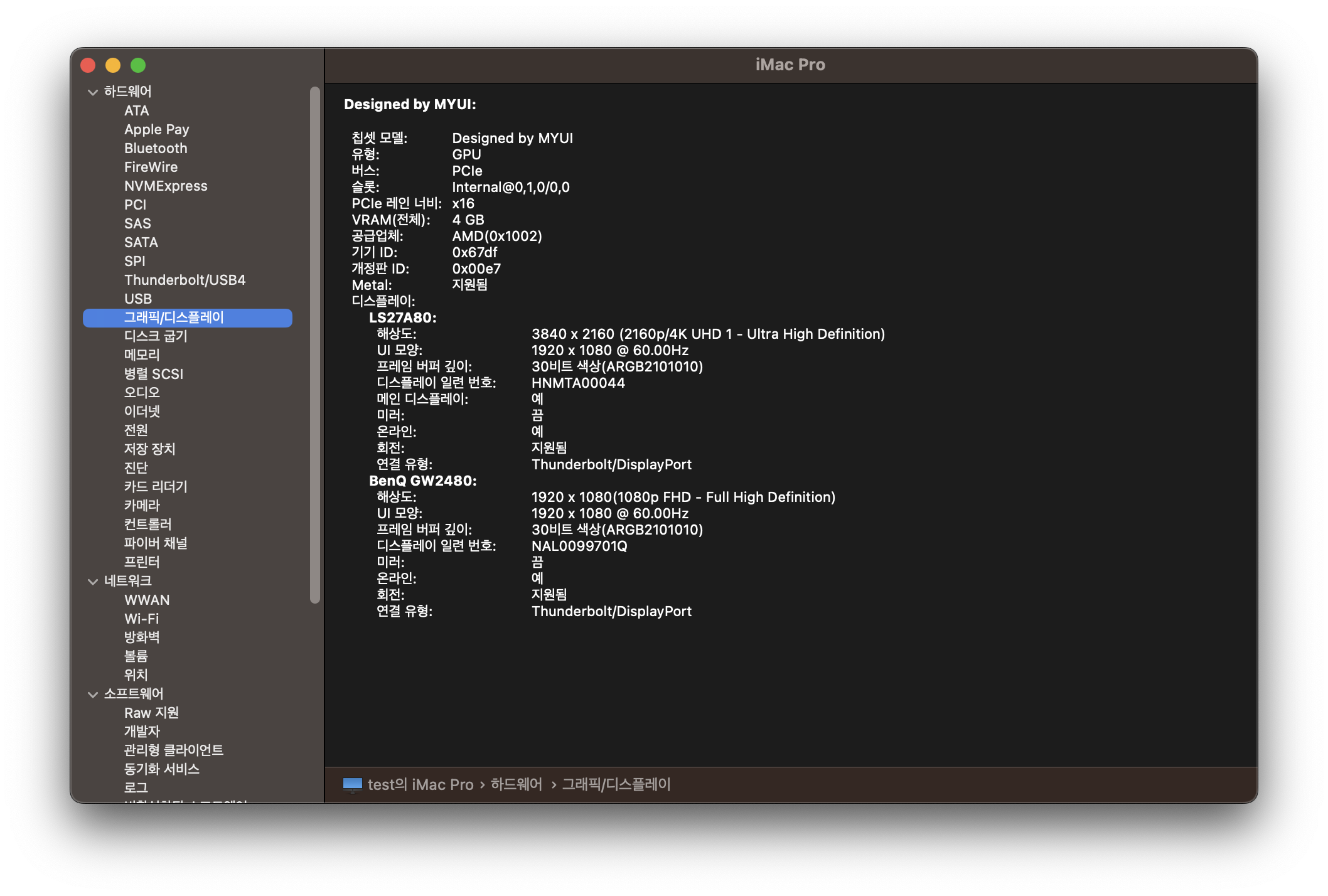Select 컨트롤러 in the sidebar
Viewport: 1328px width, 896px height.
pos(147,525)
